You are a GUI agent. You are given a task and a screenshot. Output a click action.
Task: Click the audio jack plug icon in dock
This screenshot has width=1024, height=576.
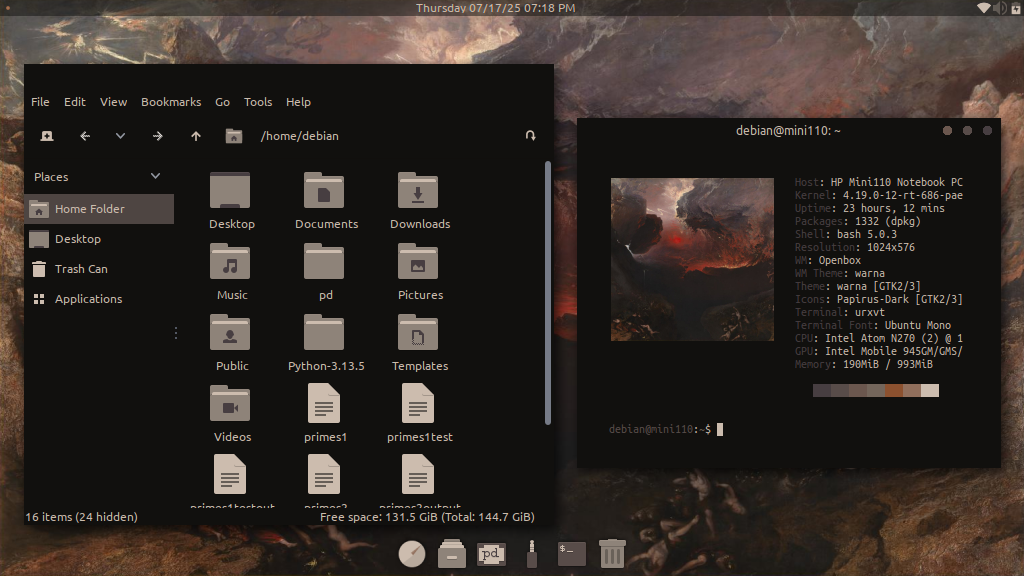click(532, 554)
